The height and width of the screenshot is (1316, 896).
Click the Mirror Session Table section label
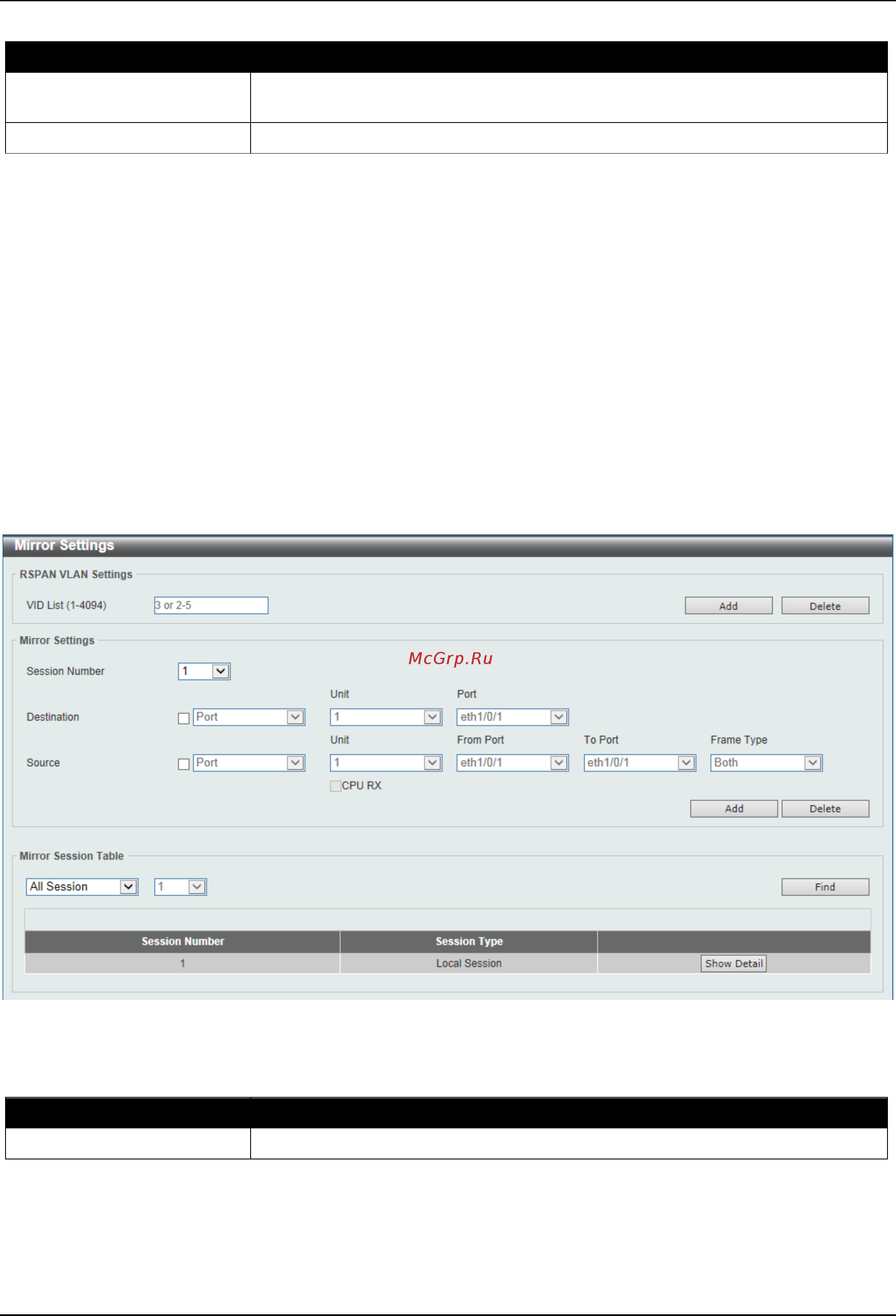pyautogui.click(x=71, y=856)
